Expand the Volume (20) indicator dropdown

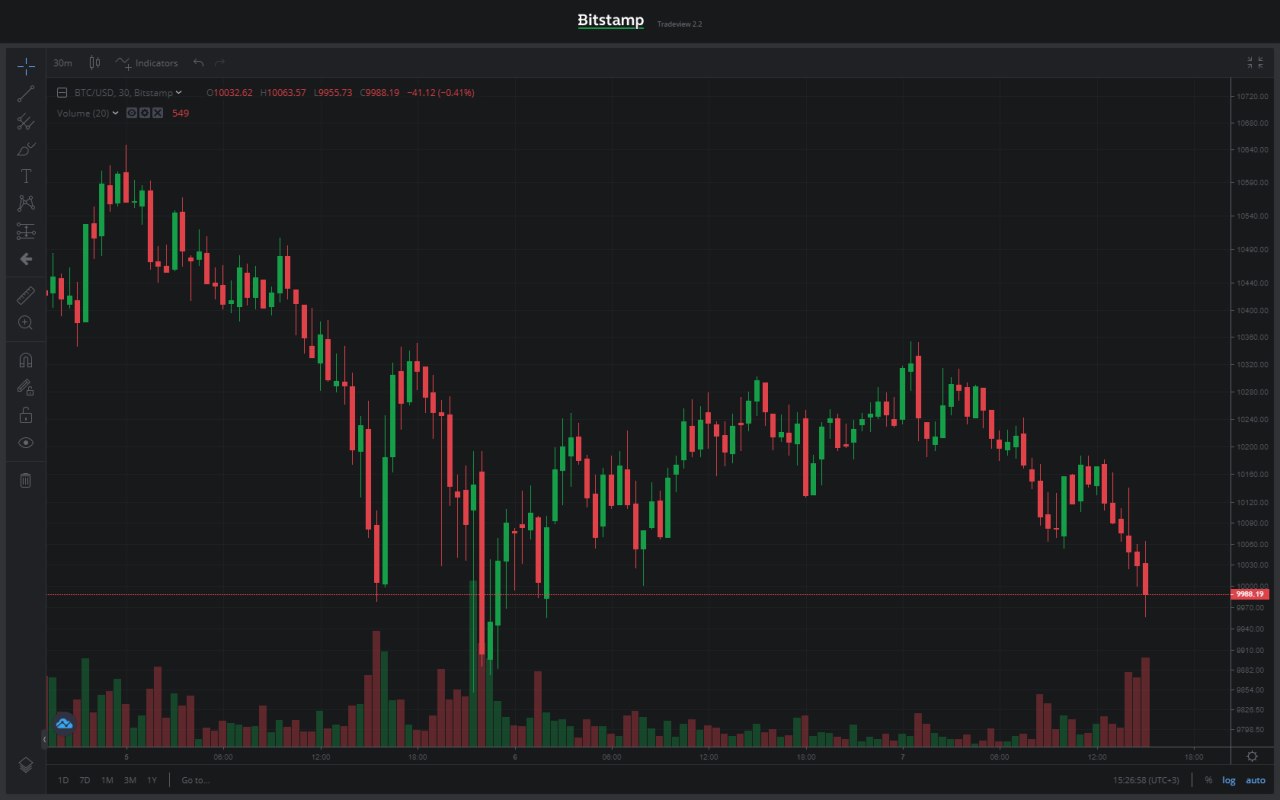(x=115, y=113)
